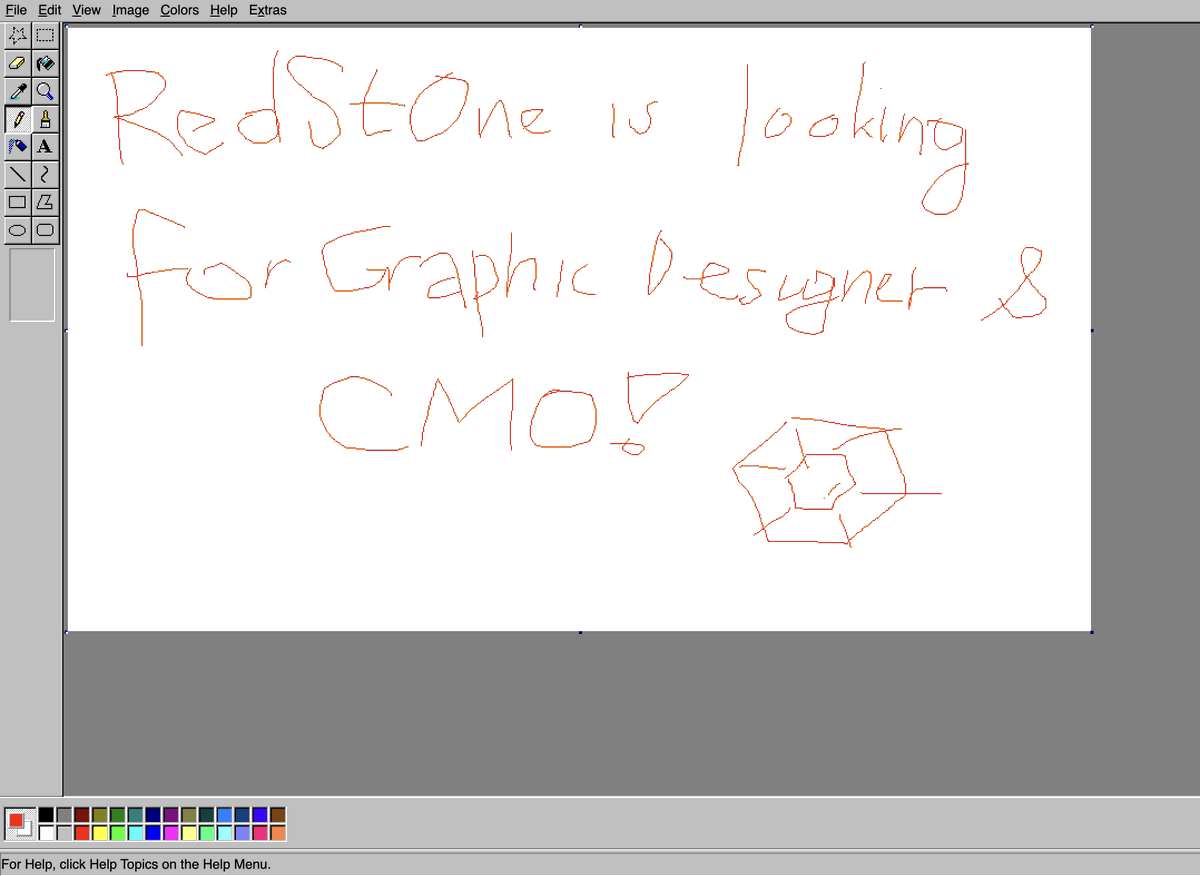Pick the hot pink swatch
1200x876 pixels.
pos(260,833)
